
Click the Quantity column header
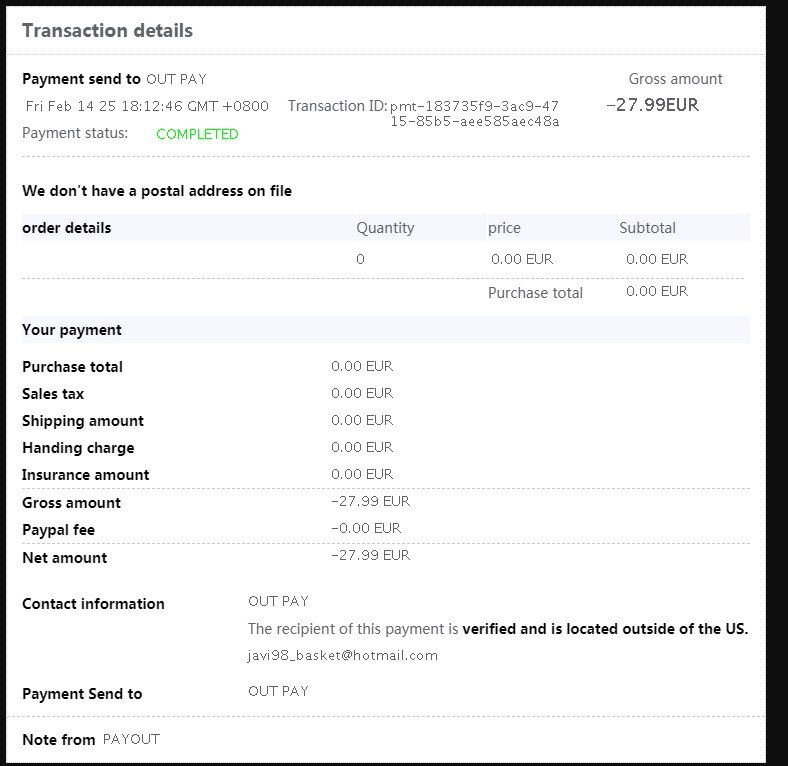385,228
